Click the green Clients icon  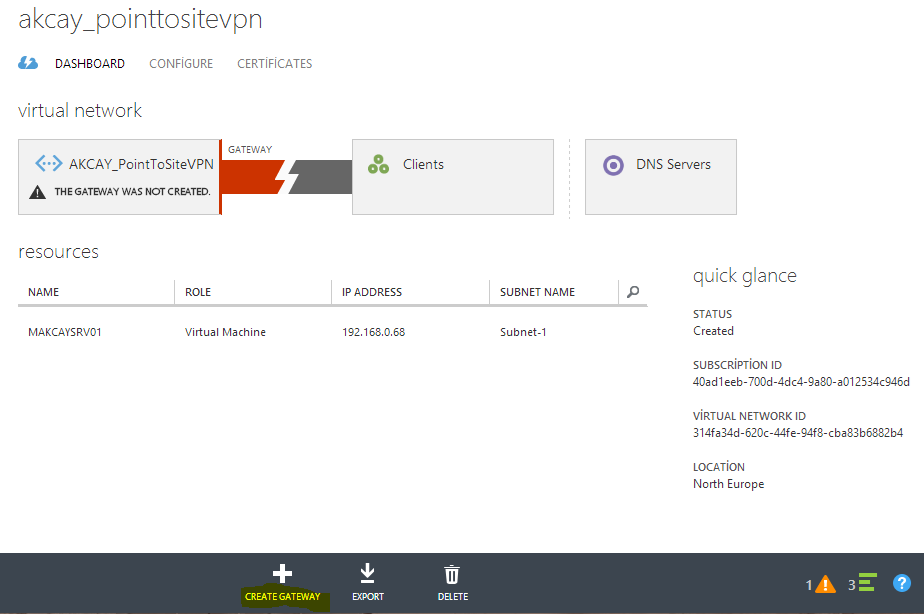click(378, 164)
